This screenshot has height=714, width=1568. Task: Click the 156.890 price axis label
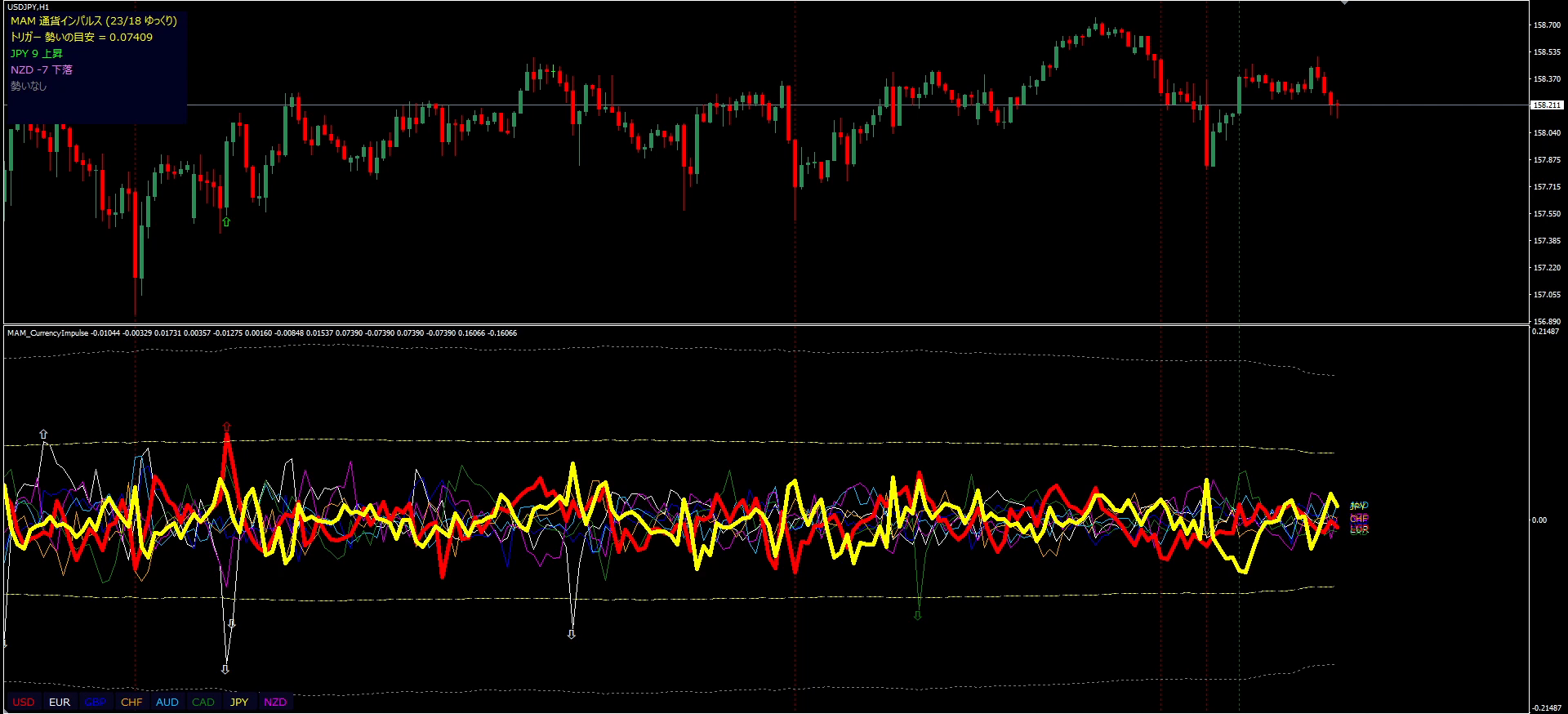[1547, 322]
